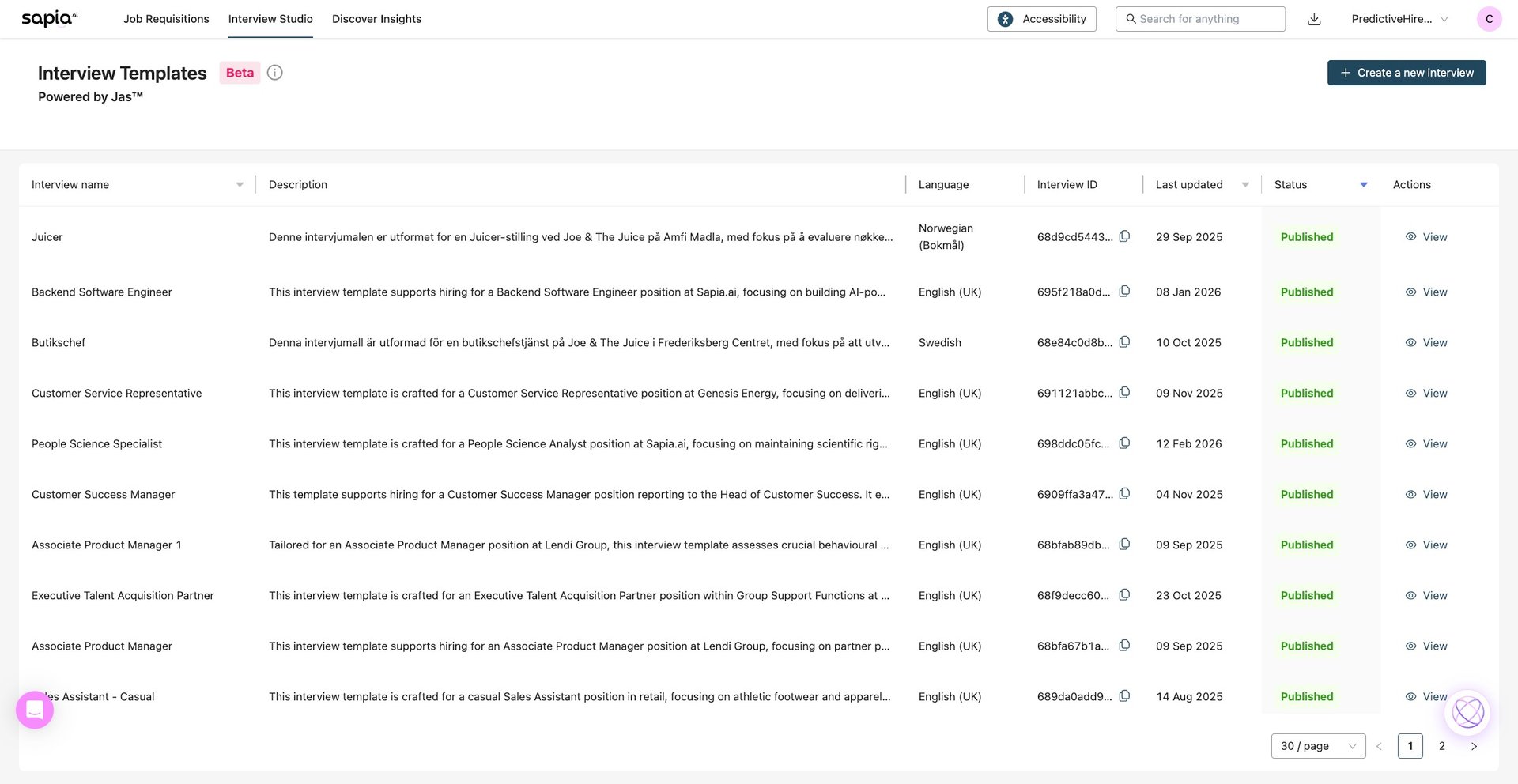Open the 30 / page size dropdown

(1317, 746)
